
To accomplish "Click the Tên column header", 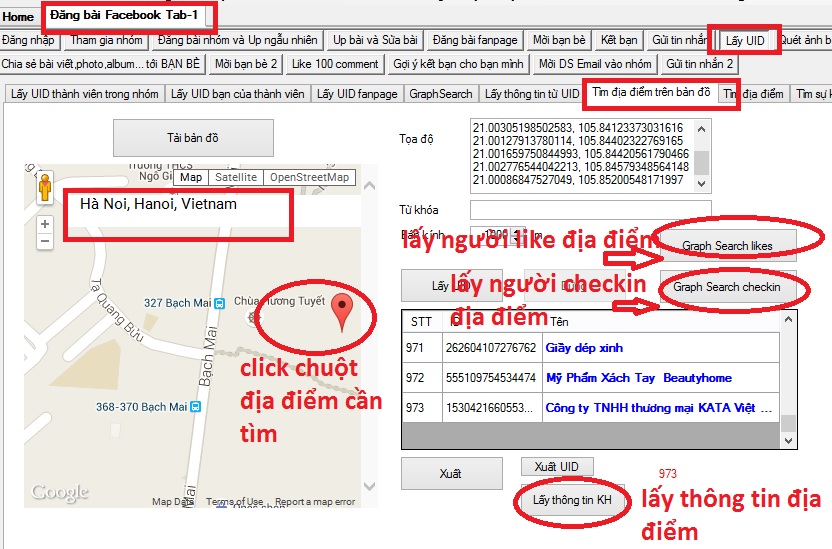I will tap(661, 321).
